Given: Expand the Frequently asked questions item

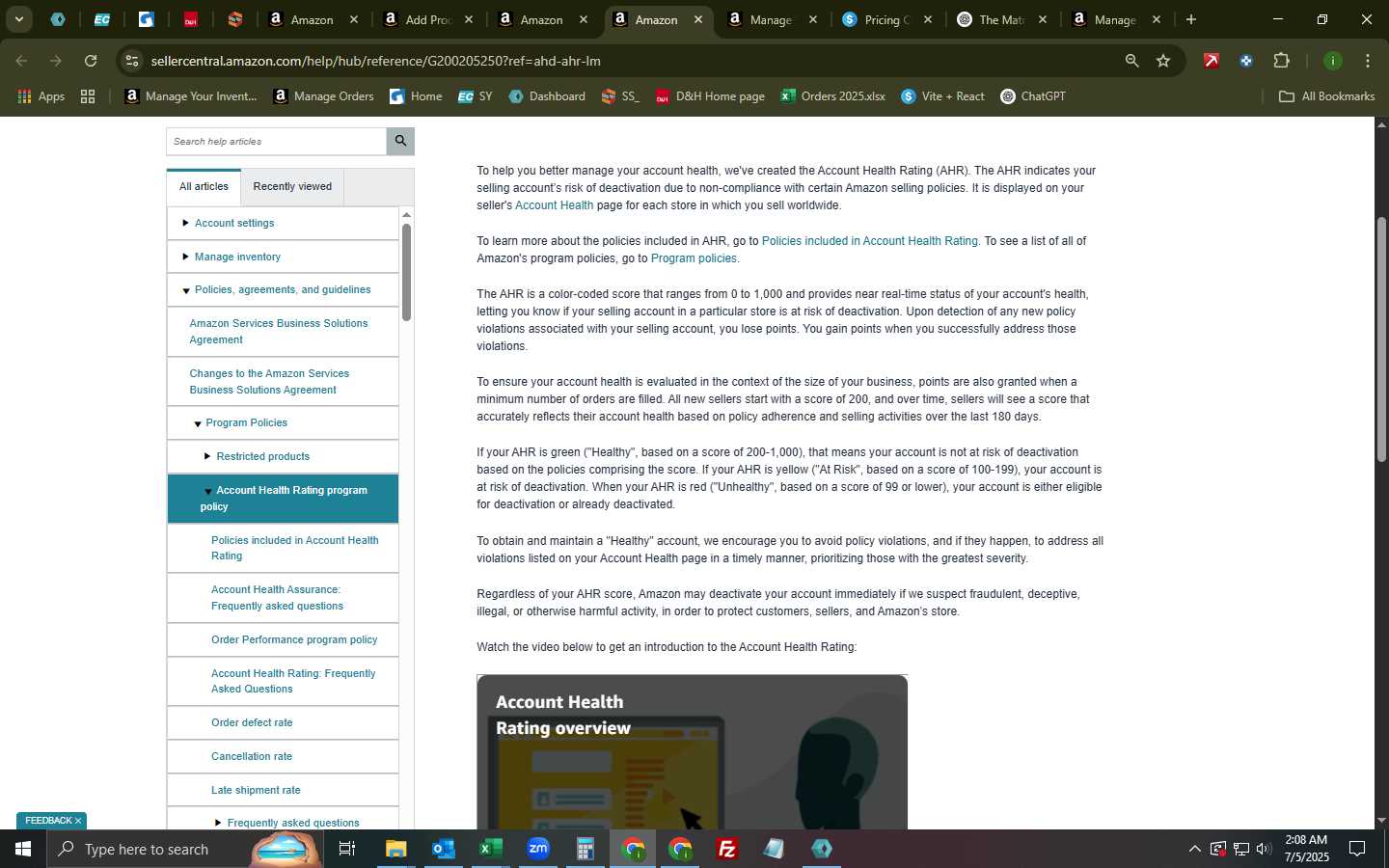Looking at the screenshot, I should pos(218,823).
